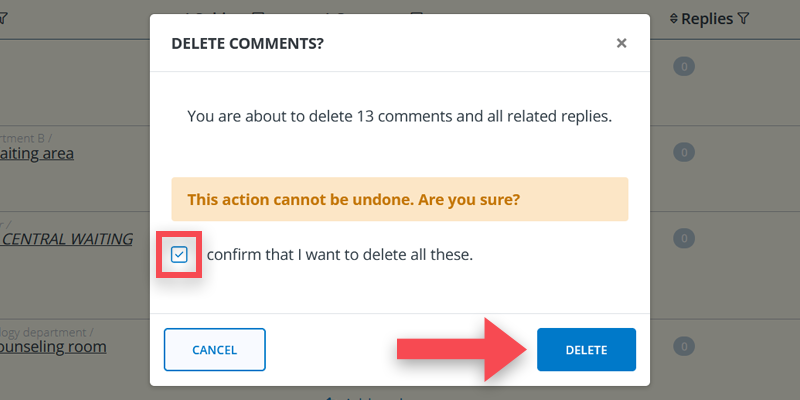The height and width of the screenshot is (400, 800).
Task: Open the Replies column filter funnel
Action: pos(742,18)
